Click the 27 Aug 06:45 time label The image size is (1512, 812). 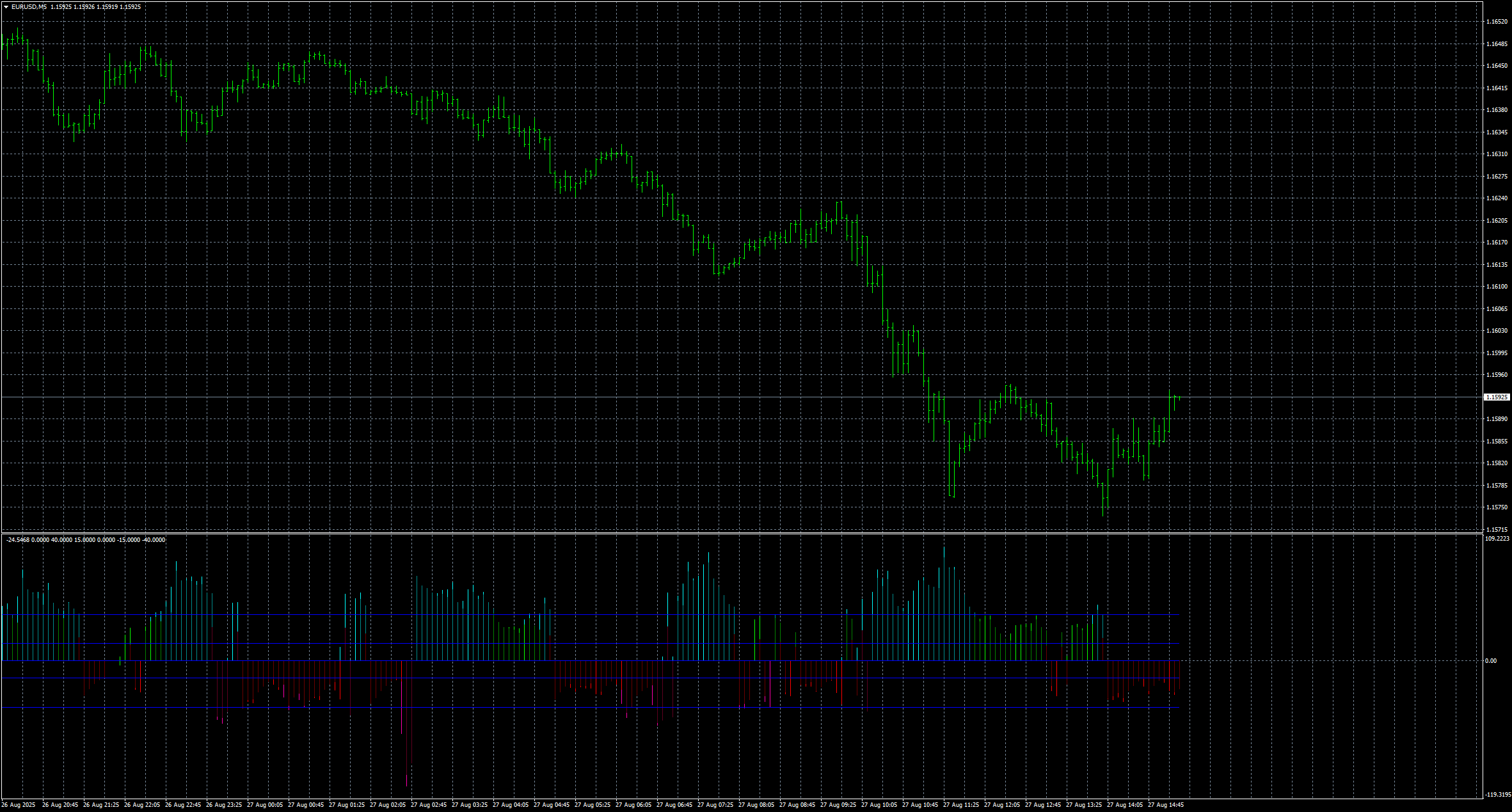pos(674,805)
